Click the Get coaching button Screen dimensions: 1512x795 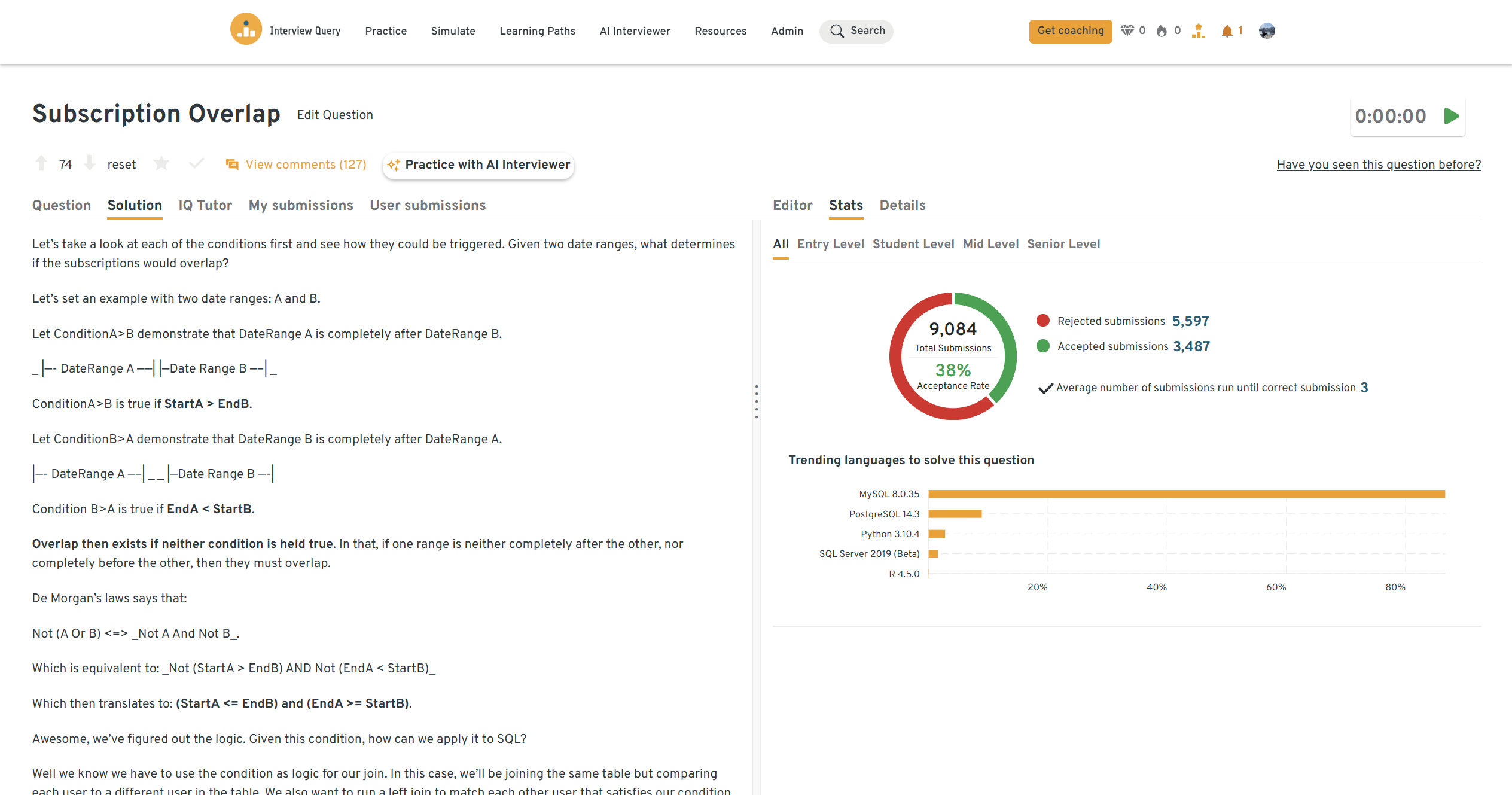pyautogui.click(x=1070, y=31)
